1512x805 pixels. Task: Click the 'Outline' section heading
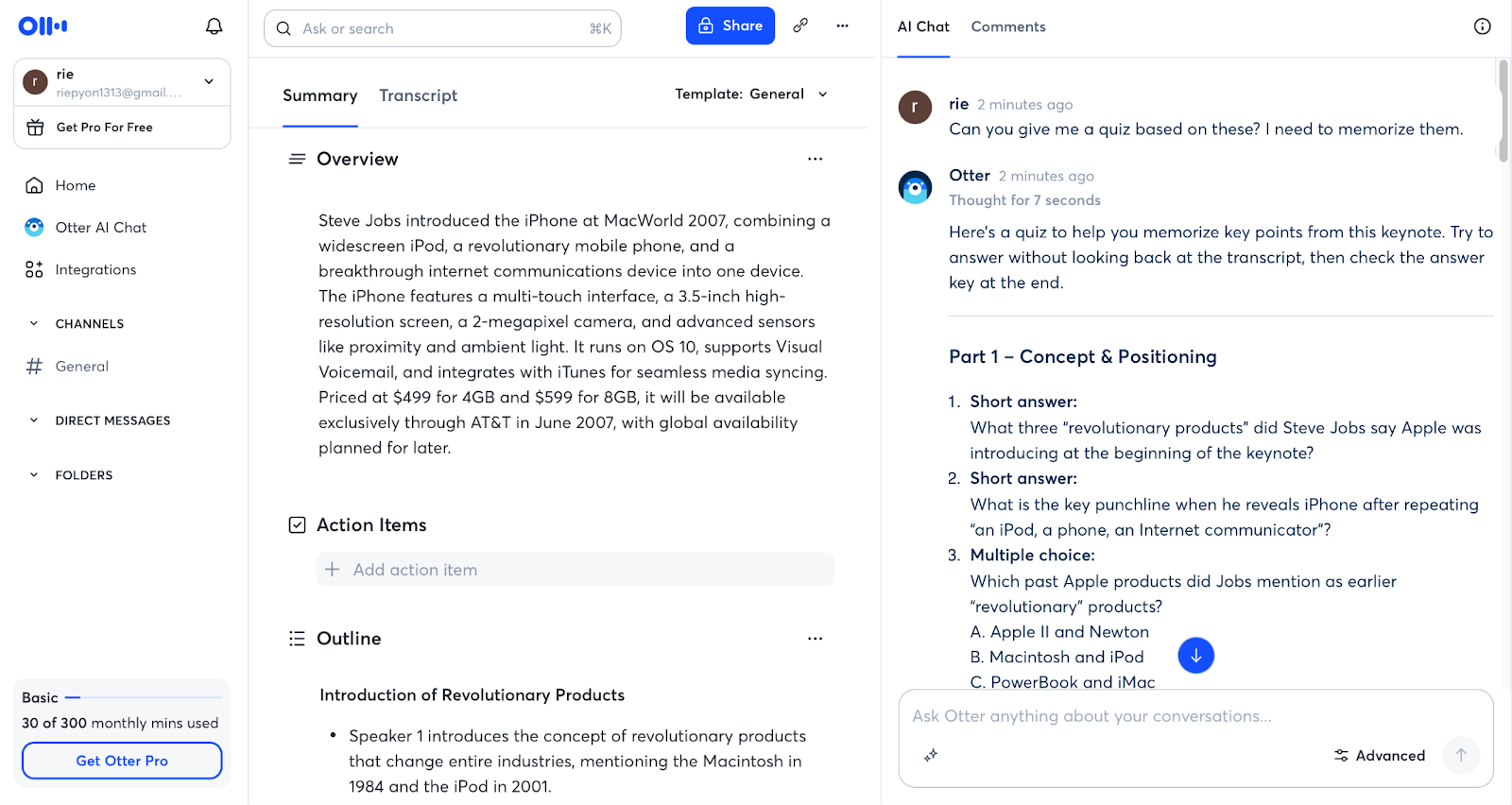tap(349, 639)
